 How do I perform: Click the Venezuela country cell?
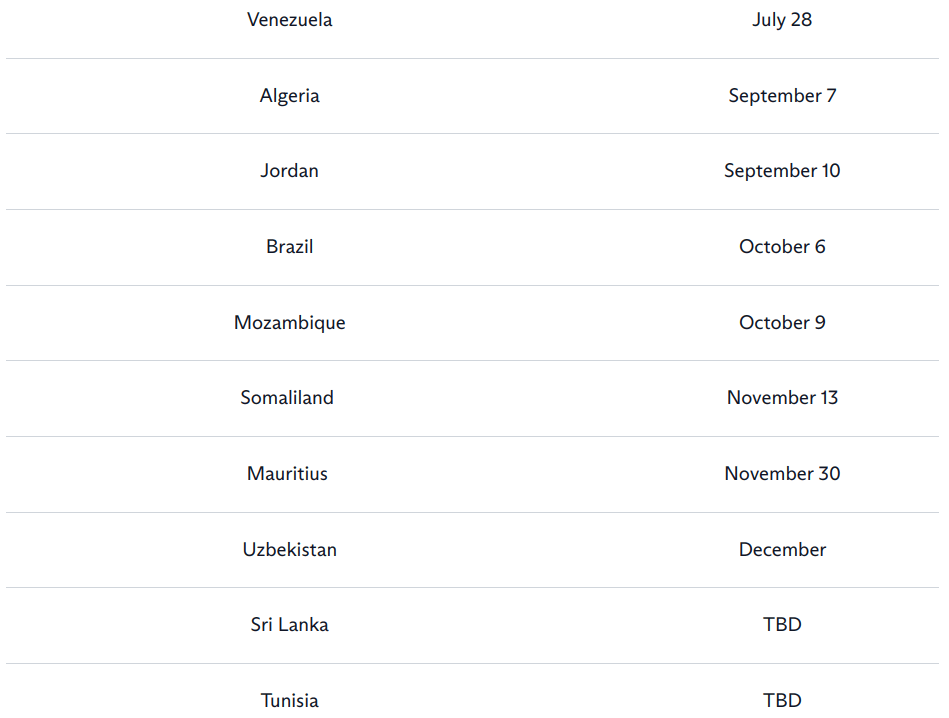click(x=290, y=20)
